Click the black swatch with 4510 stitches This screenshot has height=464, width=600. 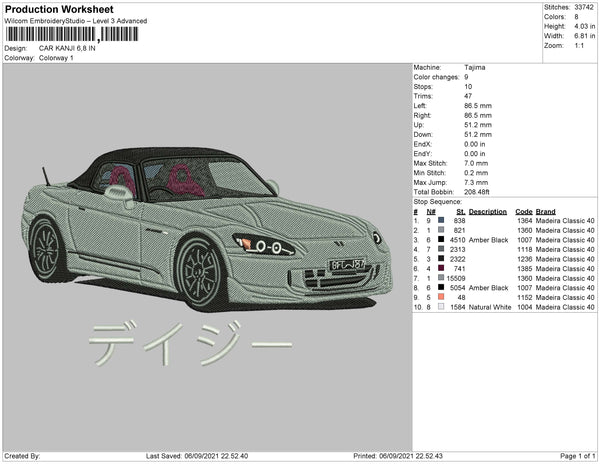pos(440,240)
